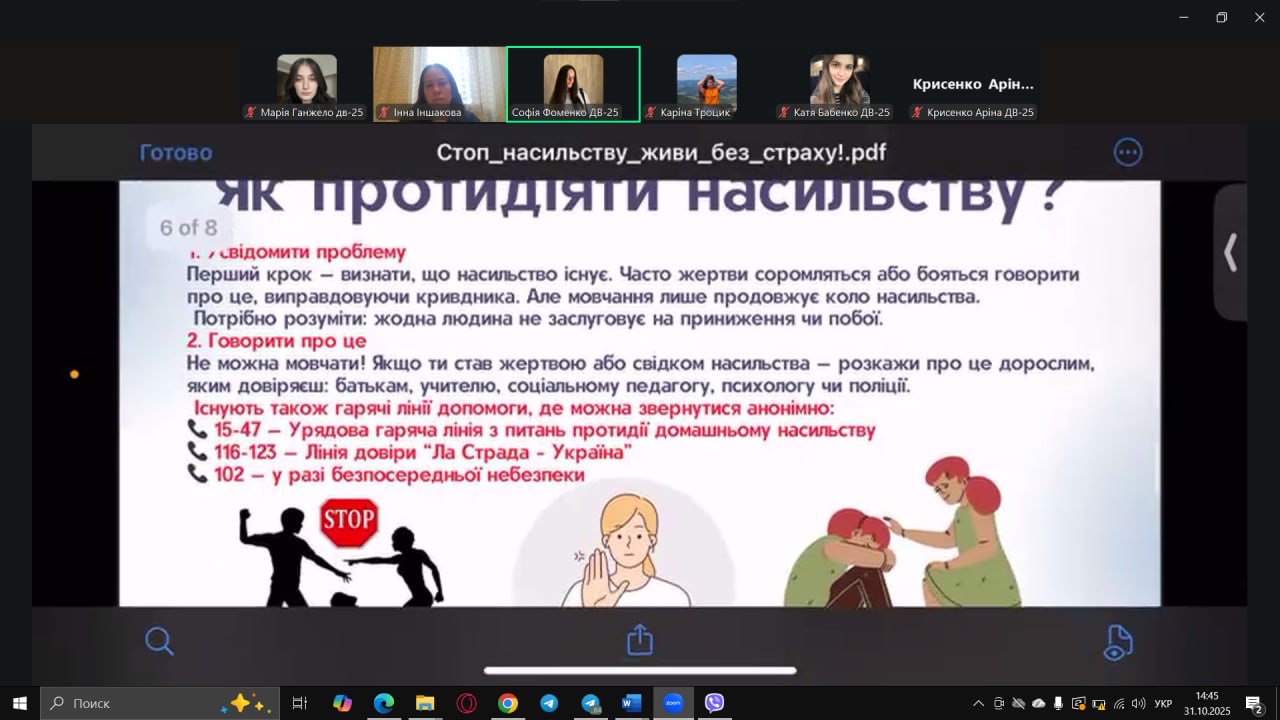This screenshot has height=720, width=1280.
Task: Click Каріна Троцик participant tile
Action: [706, 84]
